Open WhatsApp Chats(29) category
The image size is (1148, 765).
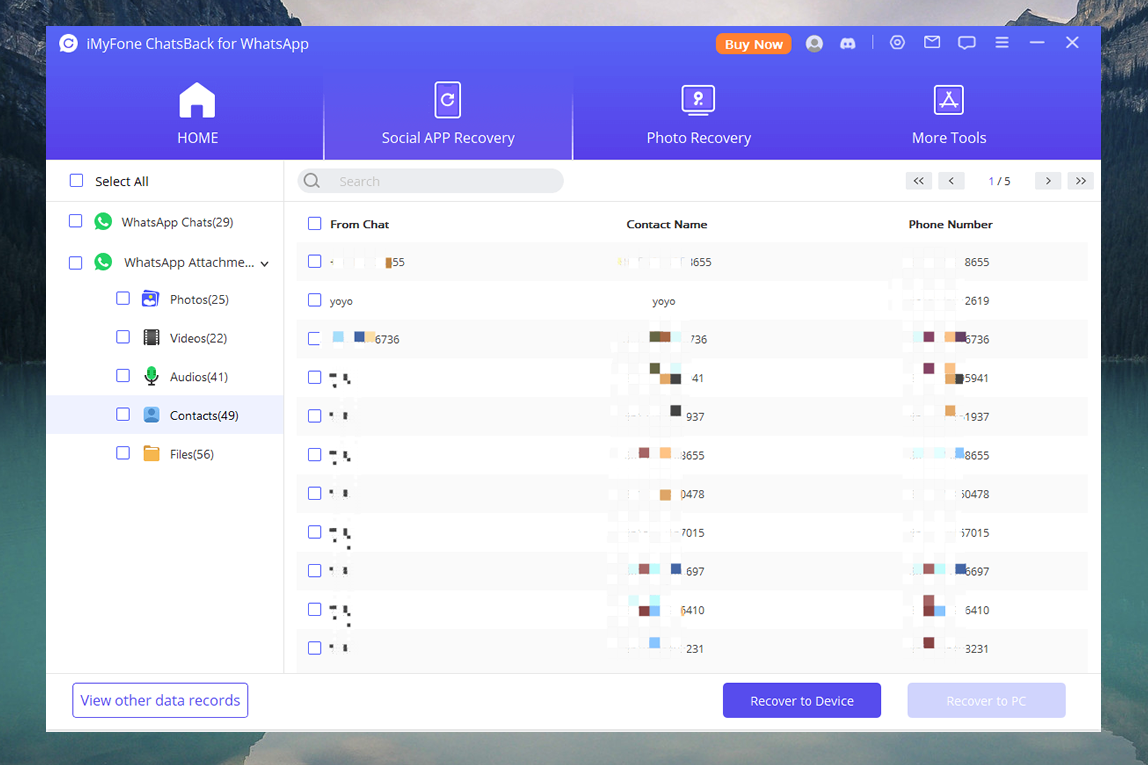[177, 222]
